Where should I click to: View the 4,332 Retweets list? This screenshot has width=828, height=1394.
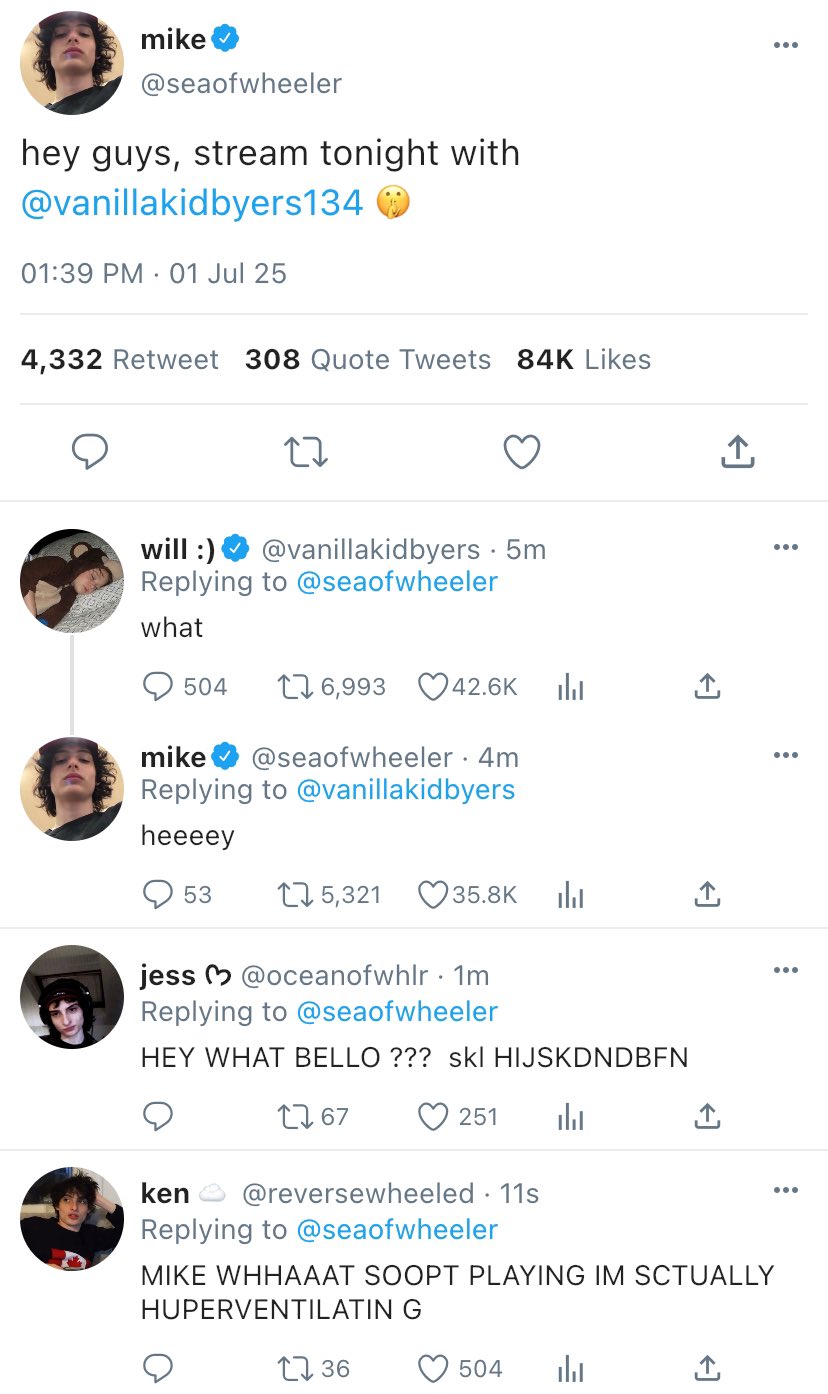tap(120, 360)
